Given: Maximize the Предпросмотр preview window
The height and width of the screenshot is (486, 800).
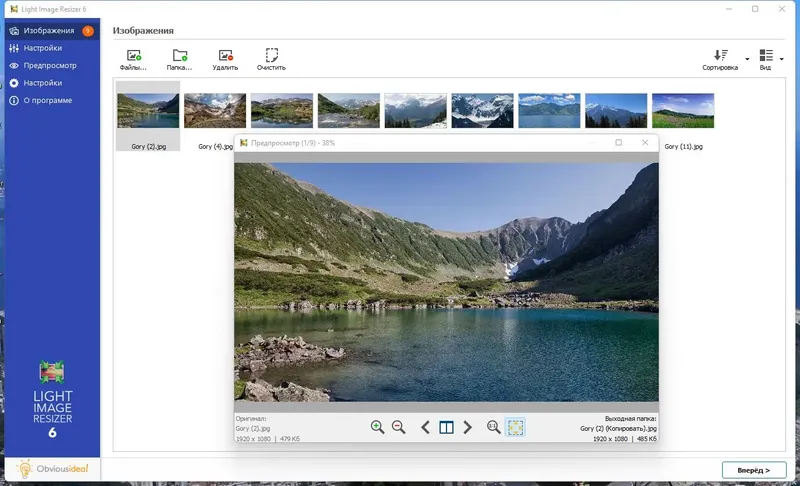Looking at the screenshot, I should (618, 143).
